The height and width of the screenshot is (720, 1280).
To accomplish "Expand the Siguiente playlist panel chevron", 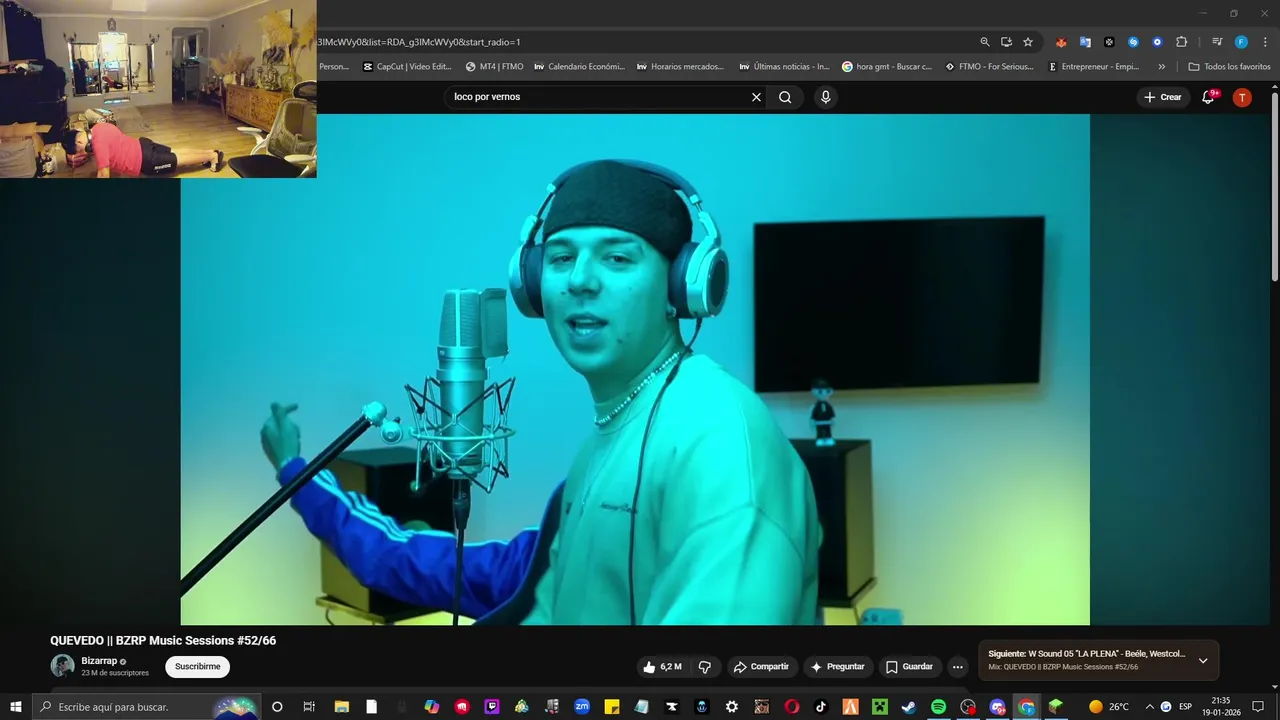I will pos(1203,661).
